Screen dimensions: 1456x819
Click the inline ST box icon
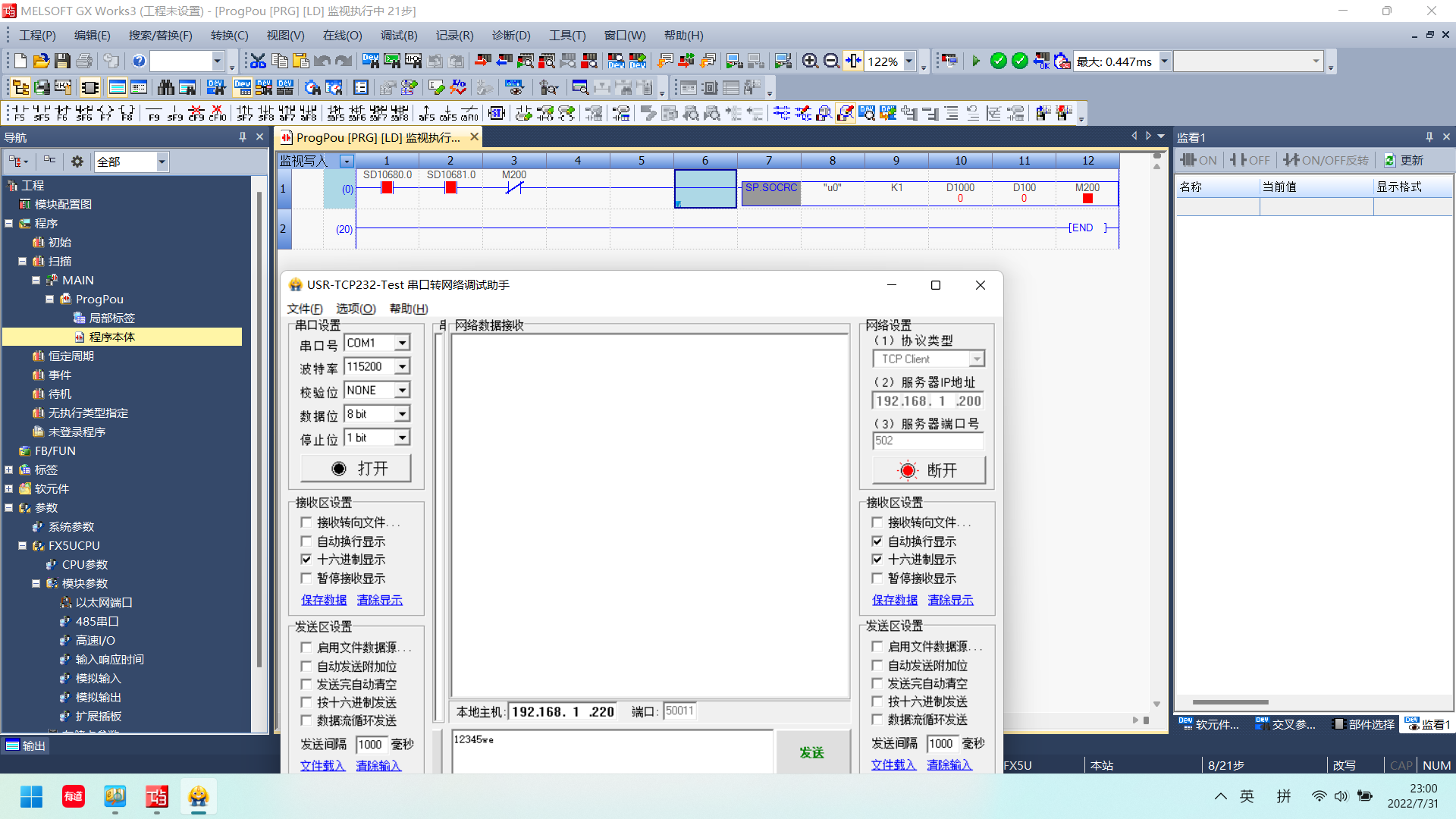click(x=497, y=113)
